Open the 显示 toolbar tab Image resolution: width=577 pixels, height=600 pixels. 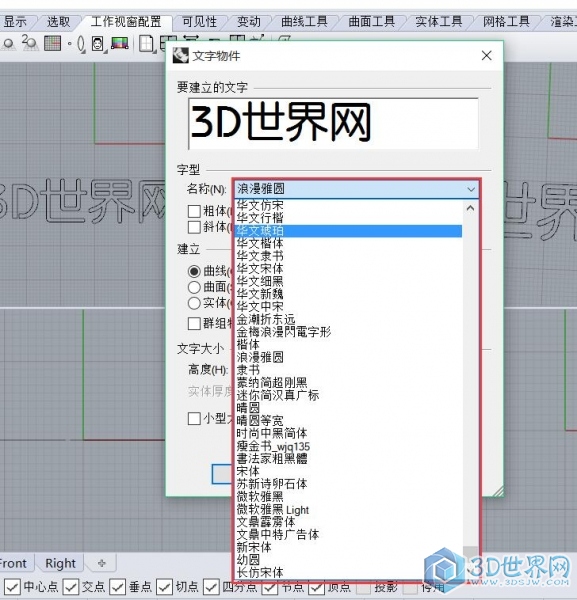15,22
